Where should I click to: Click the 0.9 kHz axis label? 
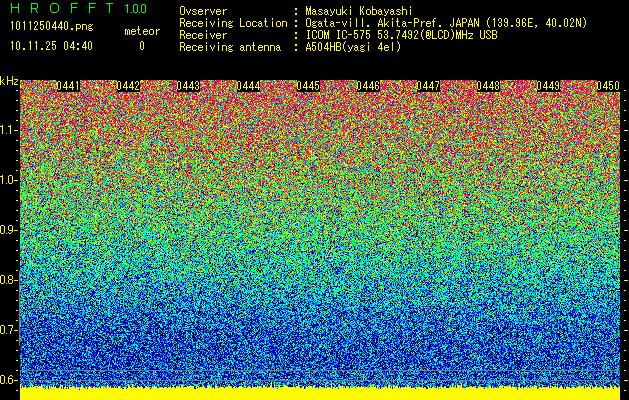tap(8, 230)
